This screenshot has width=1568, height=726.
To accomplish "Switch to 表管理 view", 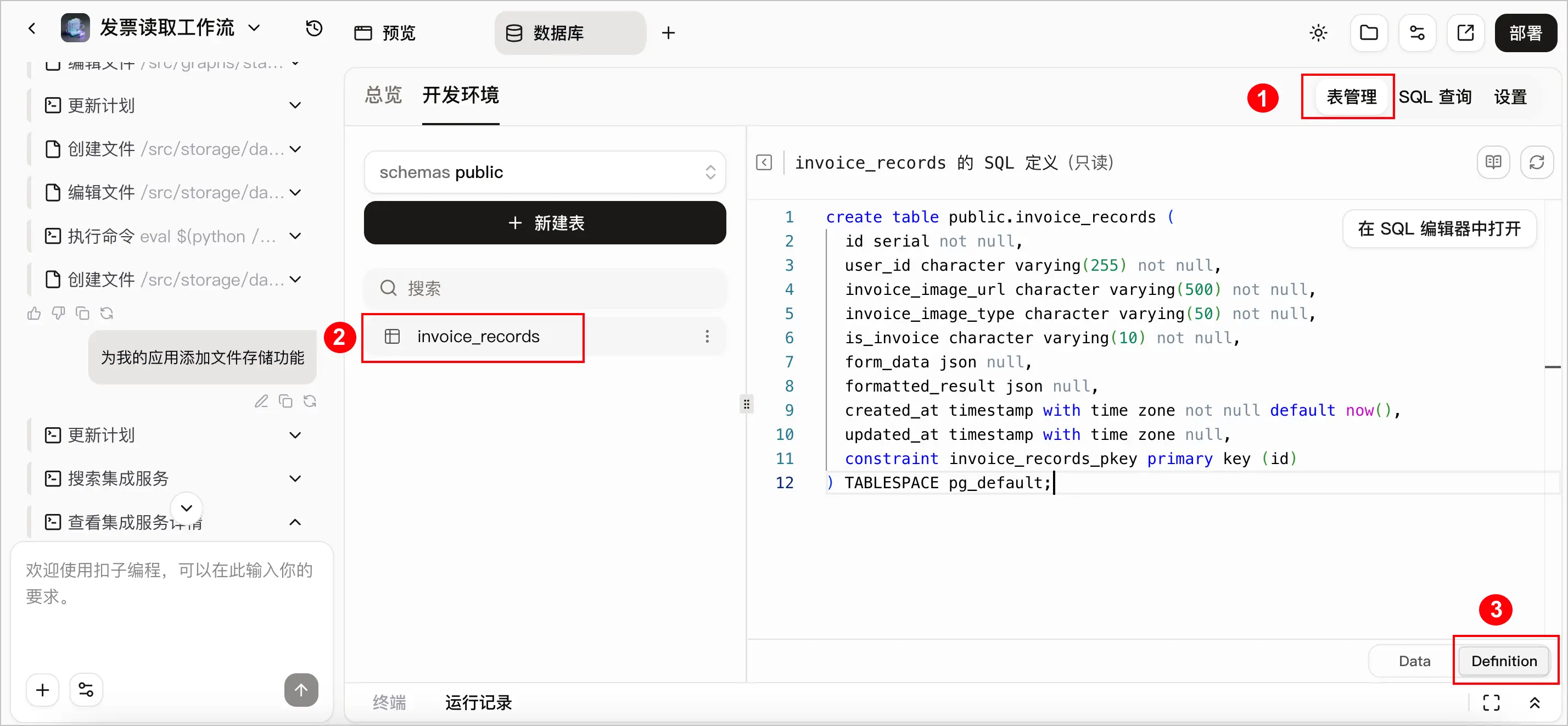I will coord(1351,97).
